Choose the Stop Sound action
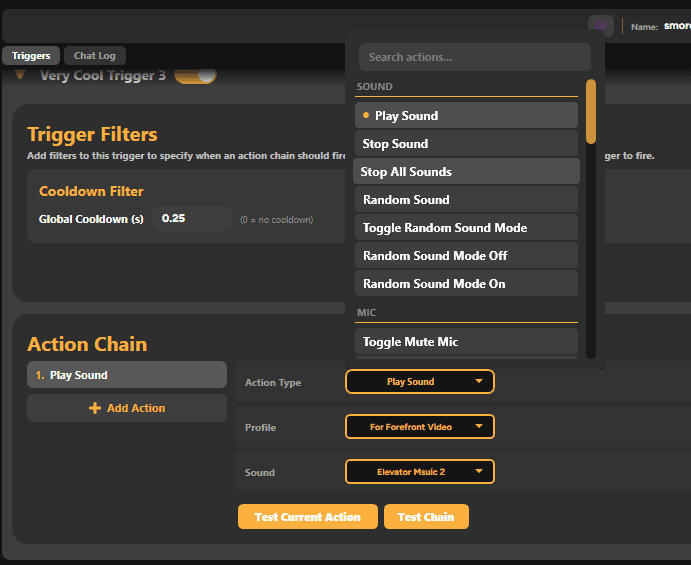This screenshot has height=565, width=691. 466,144
